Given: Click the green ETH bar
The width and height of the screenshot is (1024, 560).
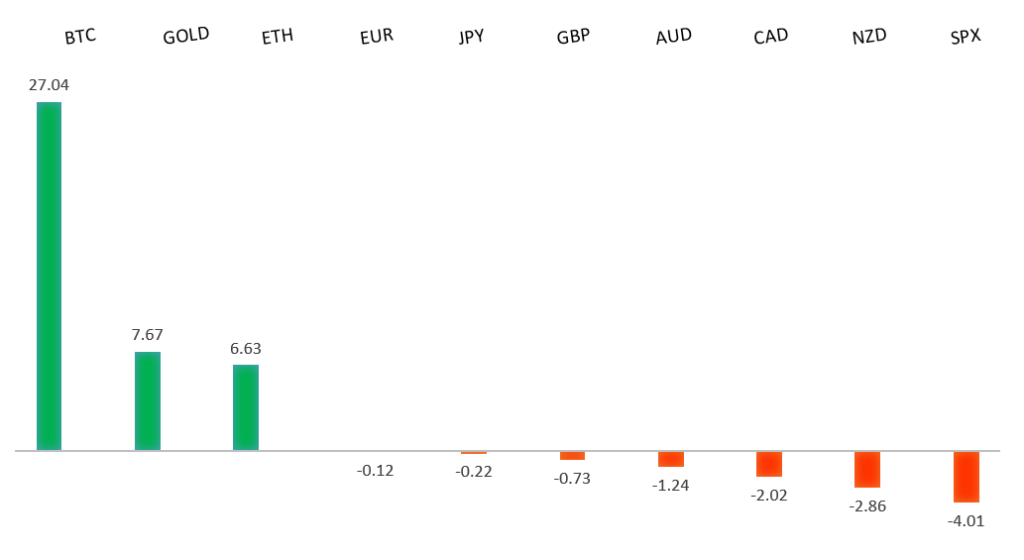Looking at the screenshot, I should coord(245,407).
